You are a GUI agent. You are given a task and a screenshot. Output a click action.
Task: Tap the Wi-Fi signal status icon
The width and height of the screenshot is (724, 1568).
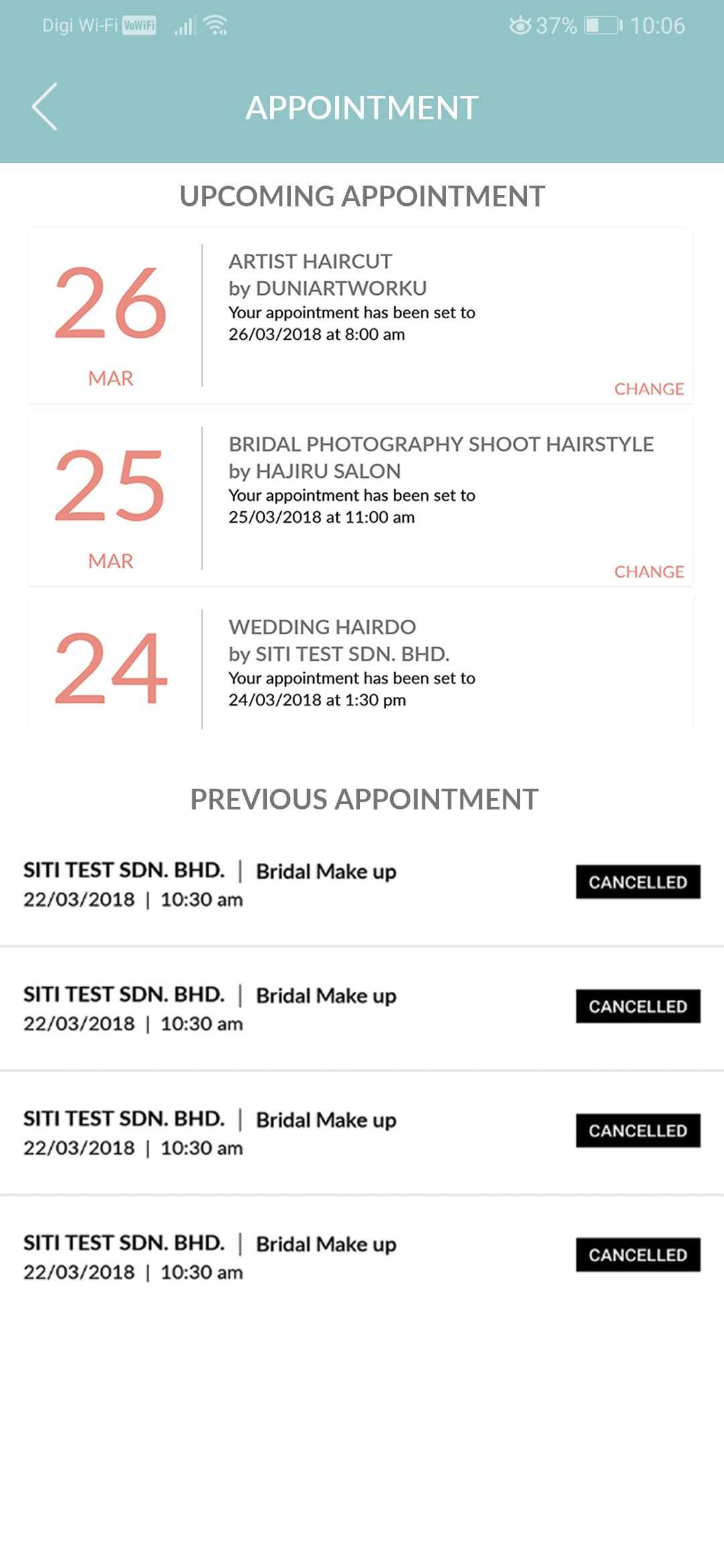coord(216,25)
